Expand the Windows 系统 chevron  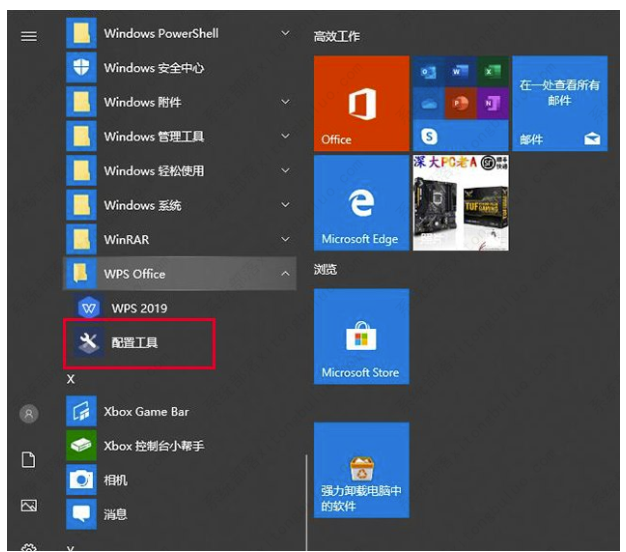pyautogui.click(x=285, y=204)
